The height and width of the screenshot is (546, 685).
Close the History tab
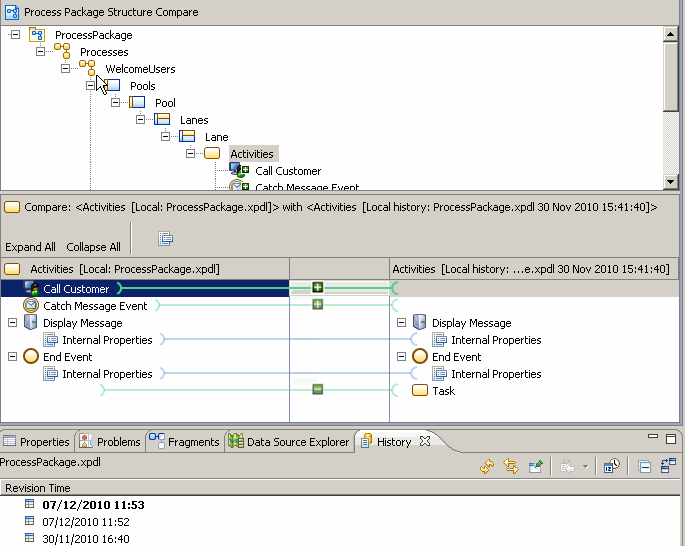[425, 441]
